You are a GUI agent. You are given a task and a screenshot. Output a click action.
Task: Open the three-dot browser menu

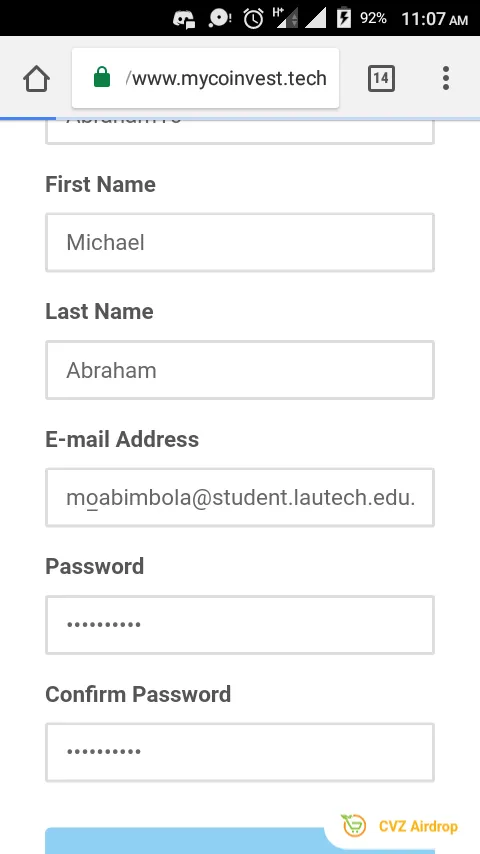(446, 78)
